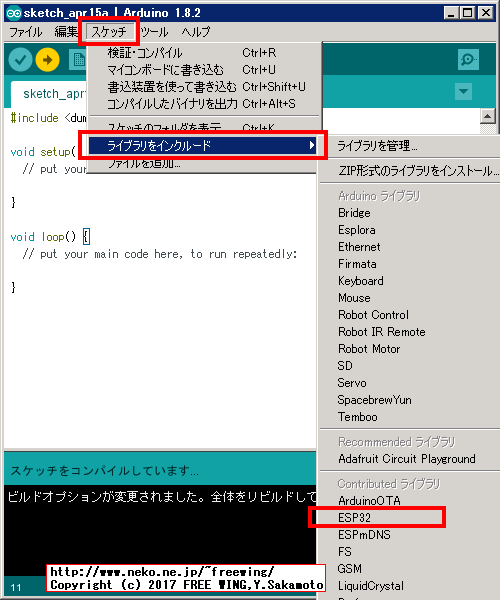This screenshot has height=600, width=500.
Task: Click the Arduino infinity logo in title bar
Action: tap(13, 13)
